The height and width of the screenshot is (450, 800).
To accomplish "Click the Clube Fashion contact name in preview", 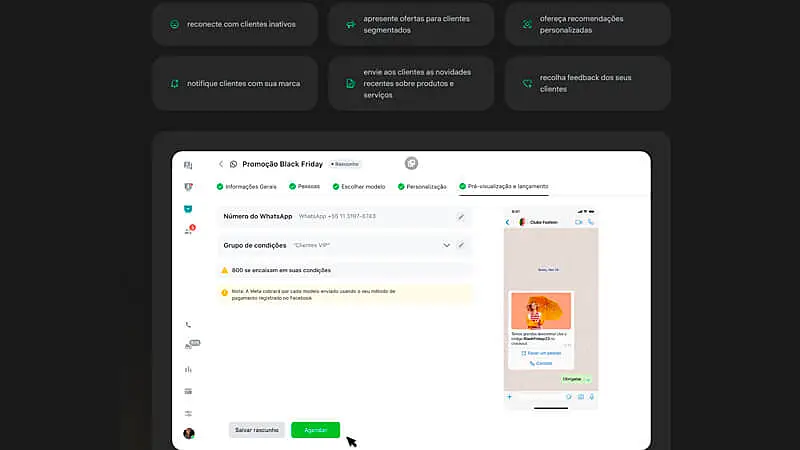I will (x=543, y=222).
